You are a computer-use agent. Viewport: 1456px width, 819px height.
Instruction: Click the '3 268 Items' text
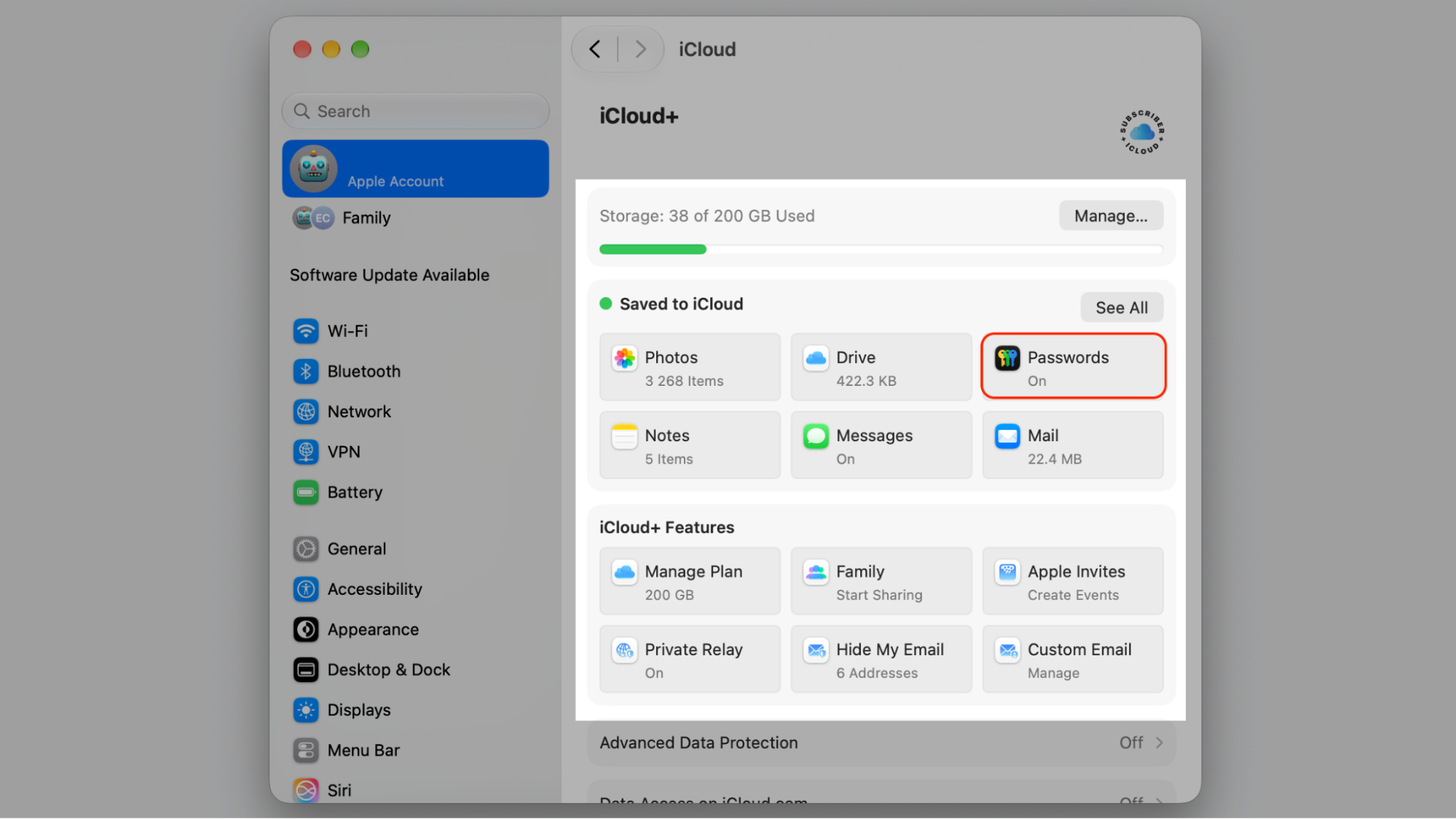click(684, 381)
